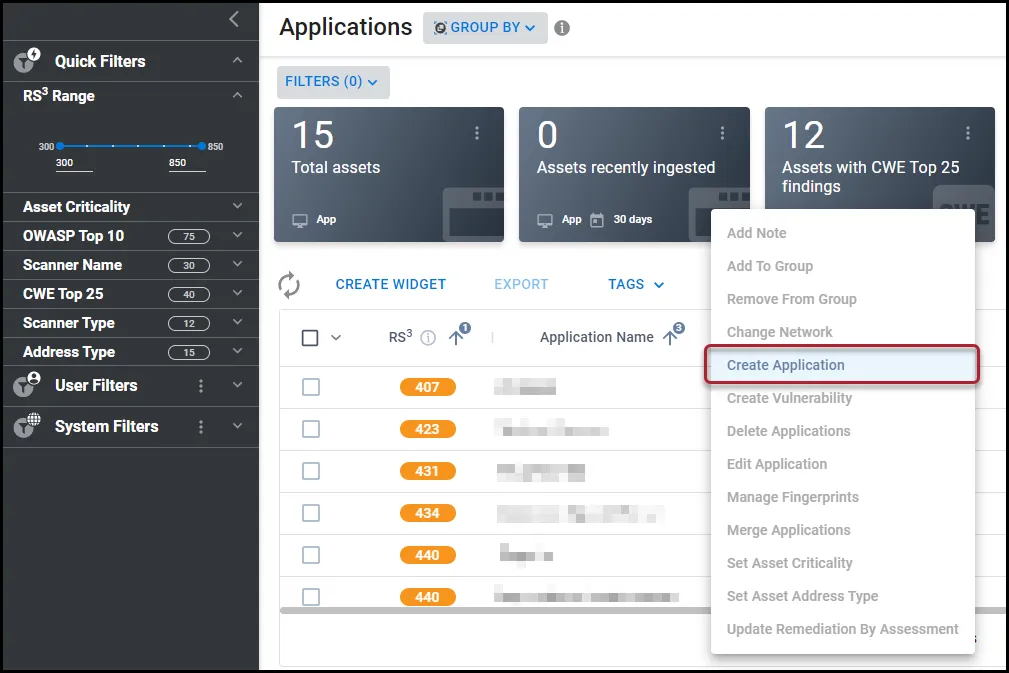The image size is (1009, 673).
Task: Click the User Filters funnel icon
Action: [x=26, y=385]
